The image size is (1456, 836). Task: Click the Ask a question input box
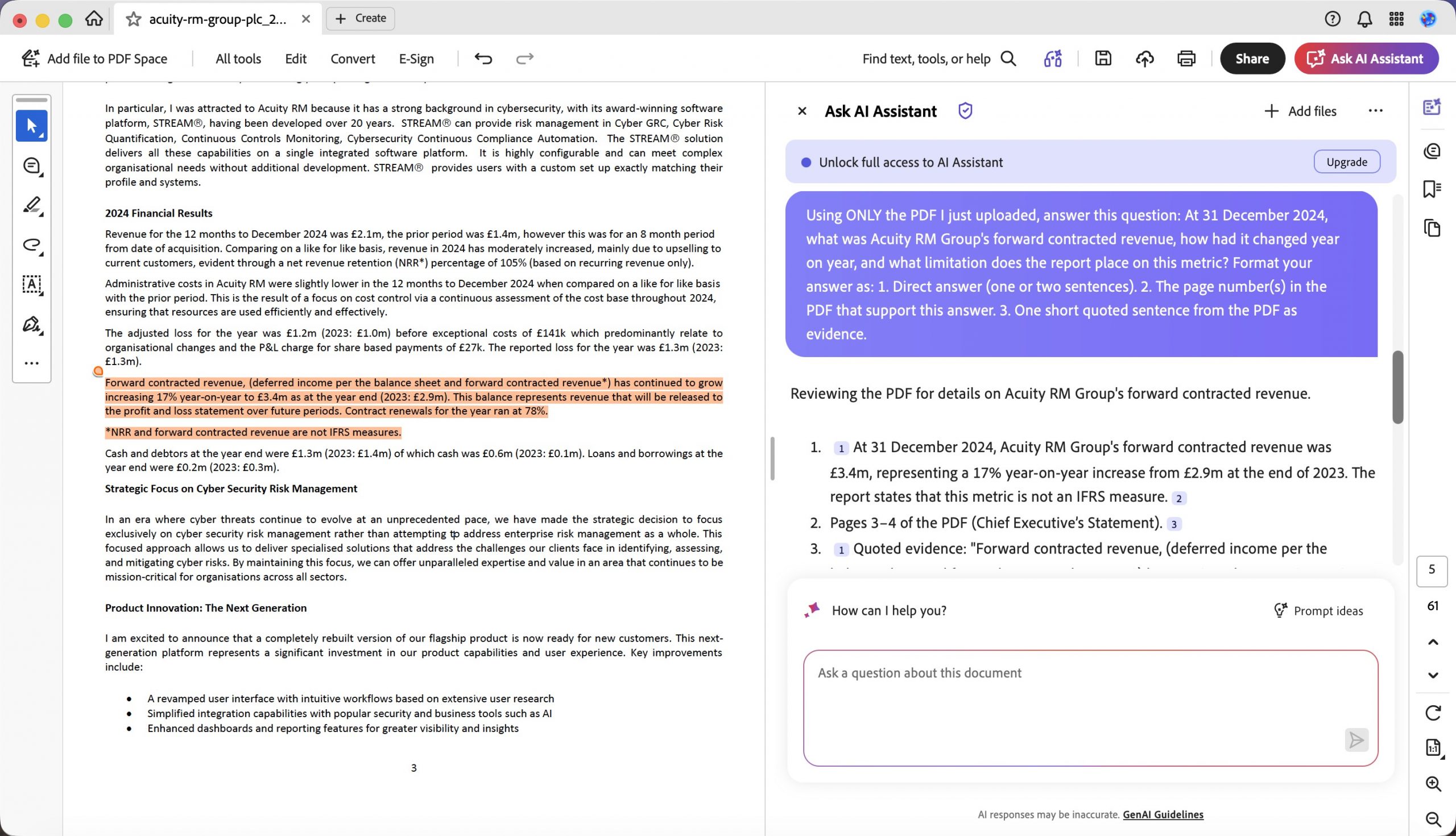(x=1090, y=708)
